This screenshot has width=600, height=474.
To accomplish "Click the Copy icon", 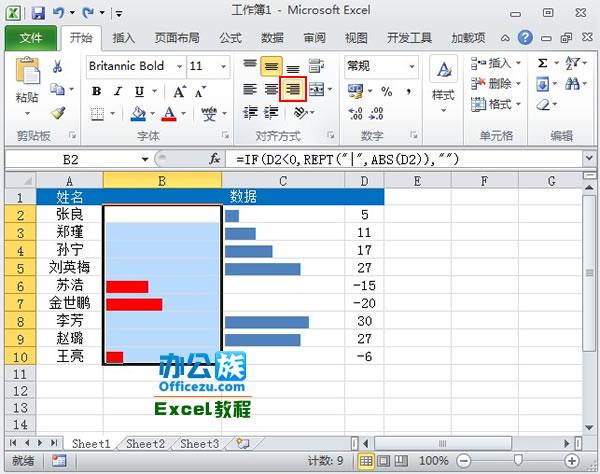I will coord(57,90).
